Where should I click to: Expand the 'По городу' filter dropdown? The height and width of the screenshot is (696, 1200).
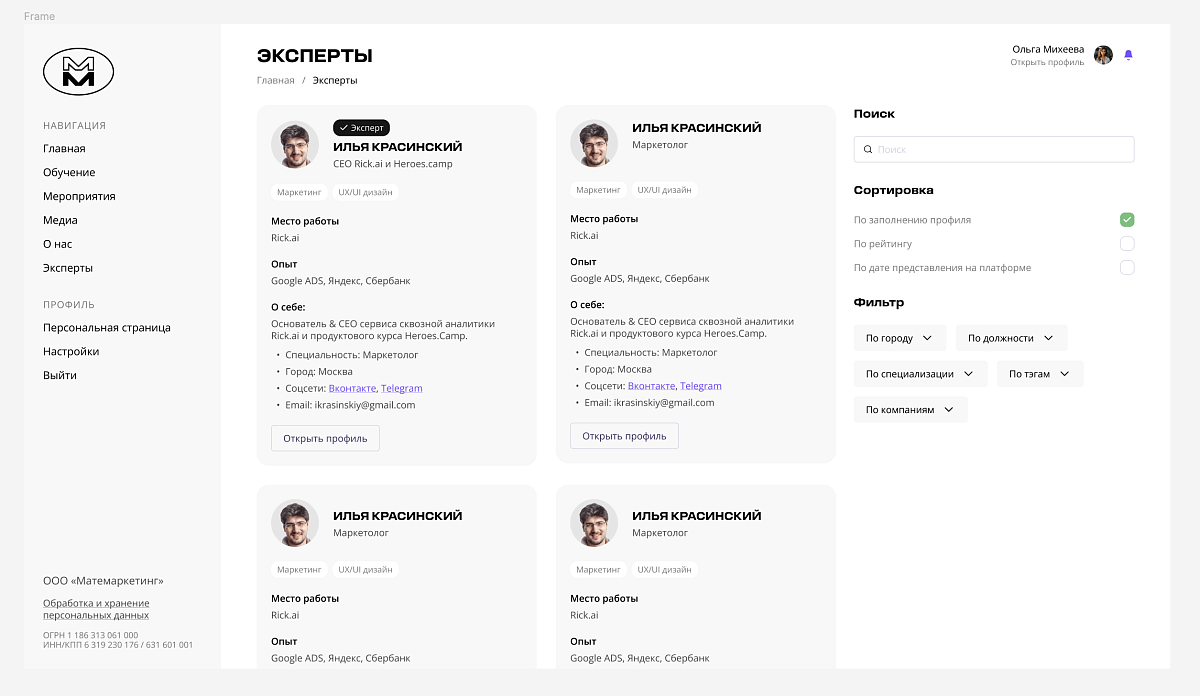[x=899, y=338]
